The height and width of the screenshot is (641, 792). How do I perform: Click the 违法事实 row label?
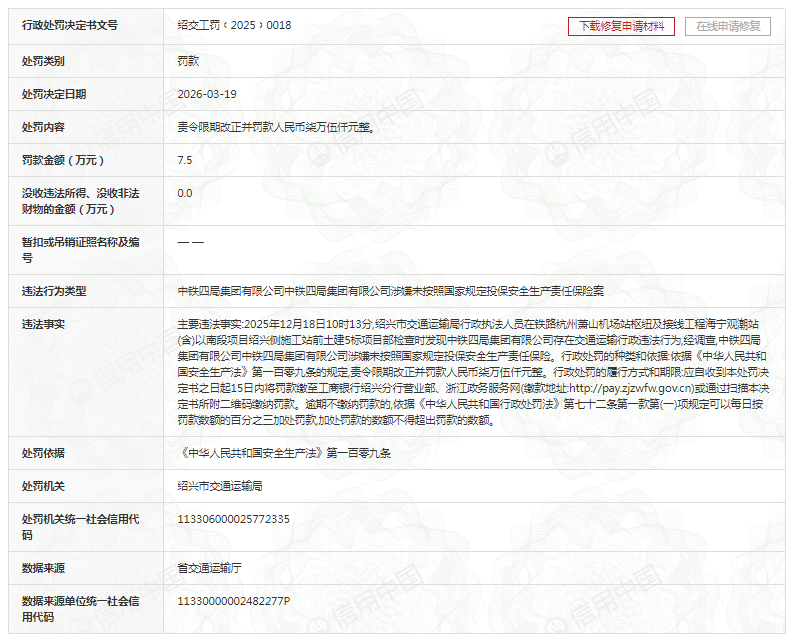pyautogui.click(x=43, y=324)
